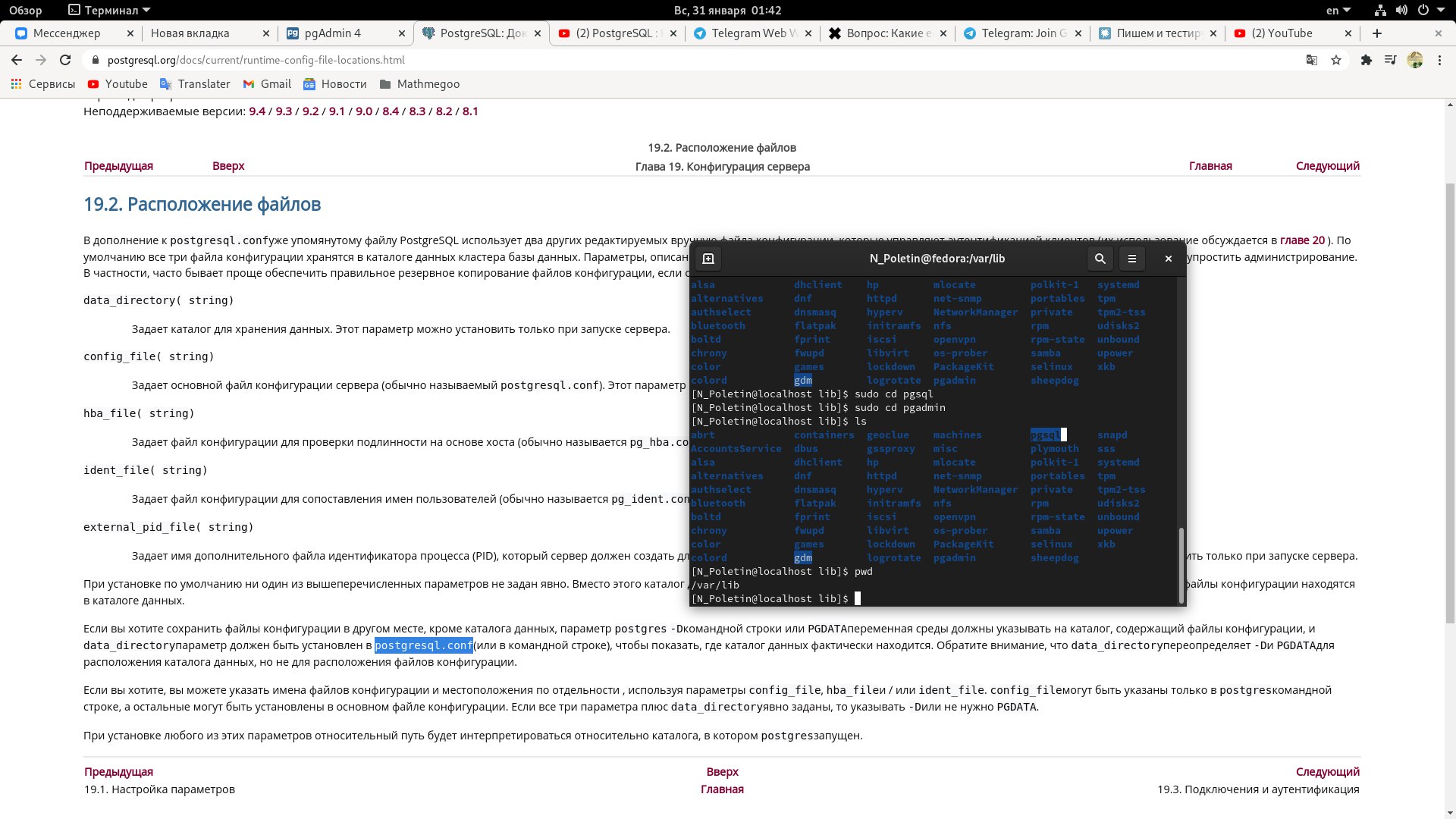Click the terminal window scrollbar
The image size is (1456, 819).
click(1181, 566)
